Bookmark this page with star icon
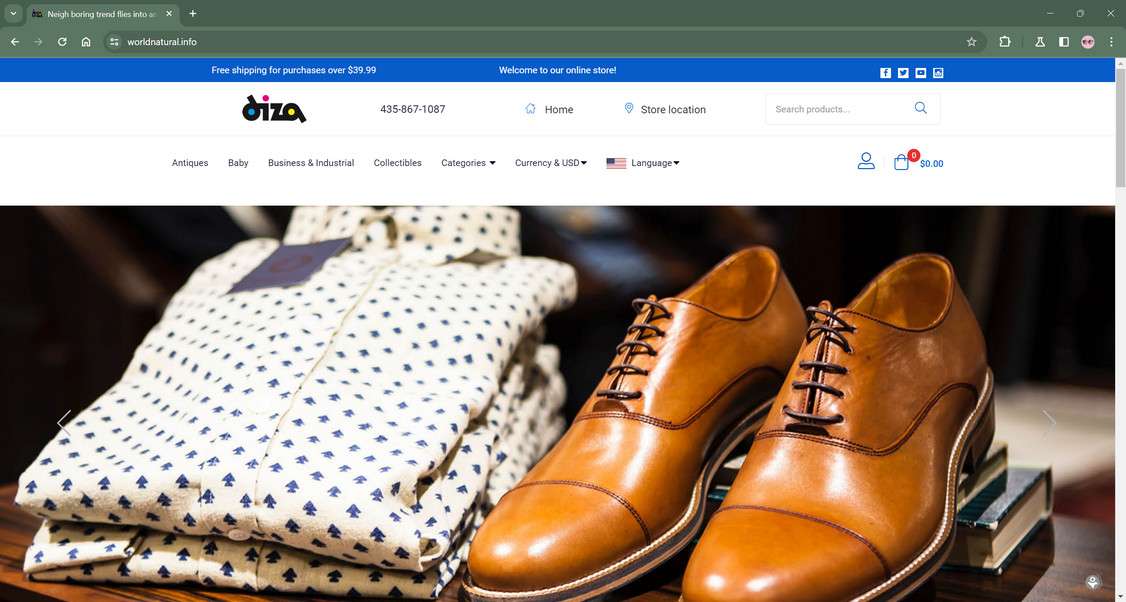Viewport: 1126px width, 602px height. tap(972, 42)
